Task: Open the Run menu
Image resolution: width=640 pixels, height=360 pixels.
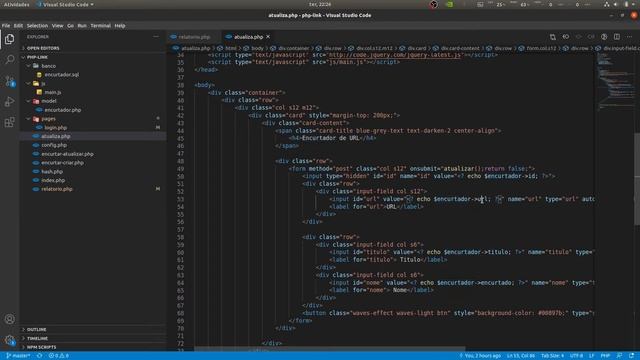Action: coord(82,26)
